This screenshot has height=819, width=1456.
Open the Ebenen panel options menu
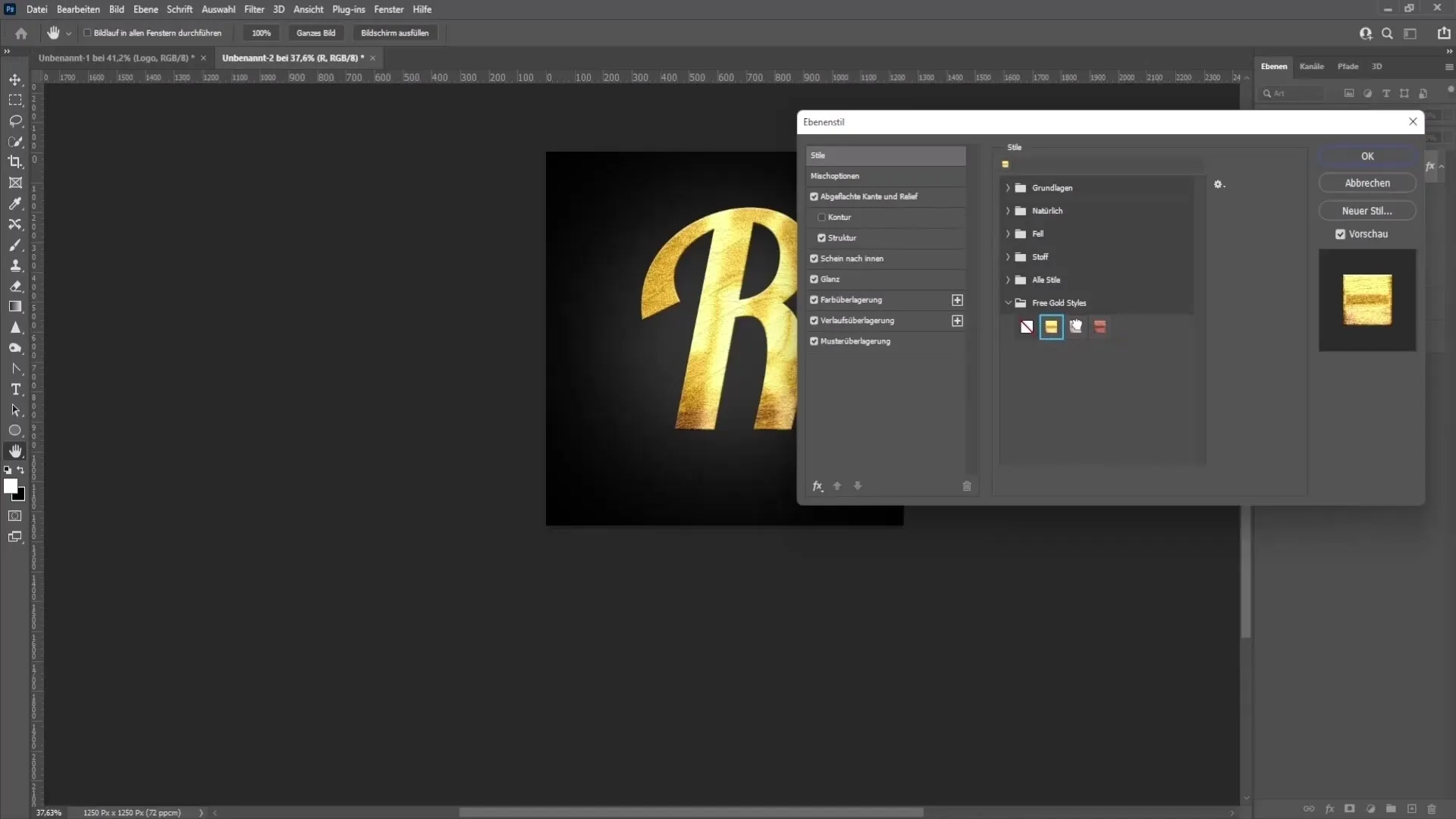[x=1449, y=67]
